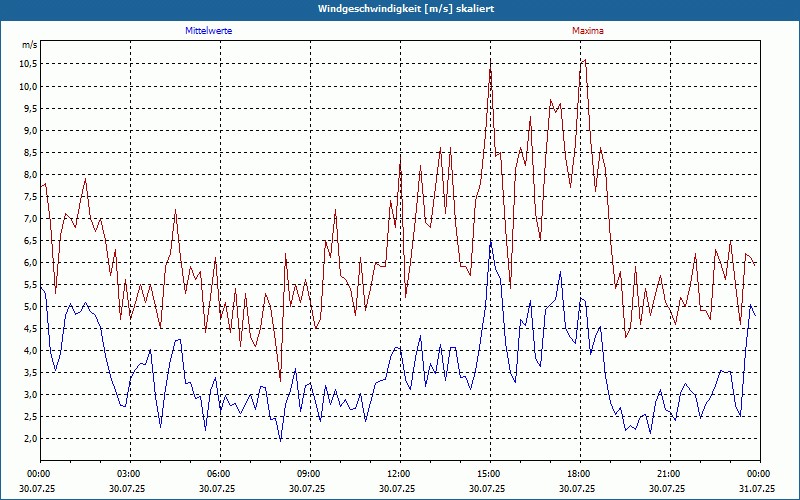Click the 6,0 y-axis value

pyautogui.click(x=30, y=262)
